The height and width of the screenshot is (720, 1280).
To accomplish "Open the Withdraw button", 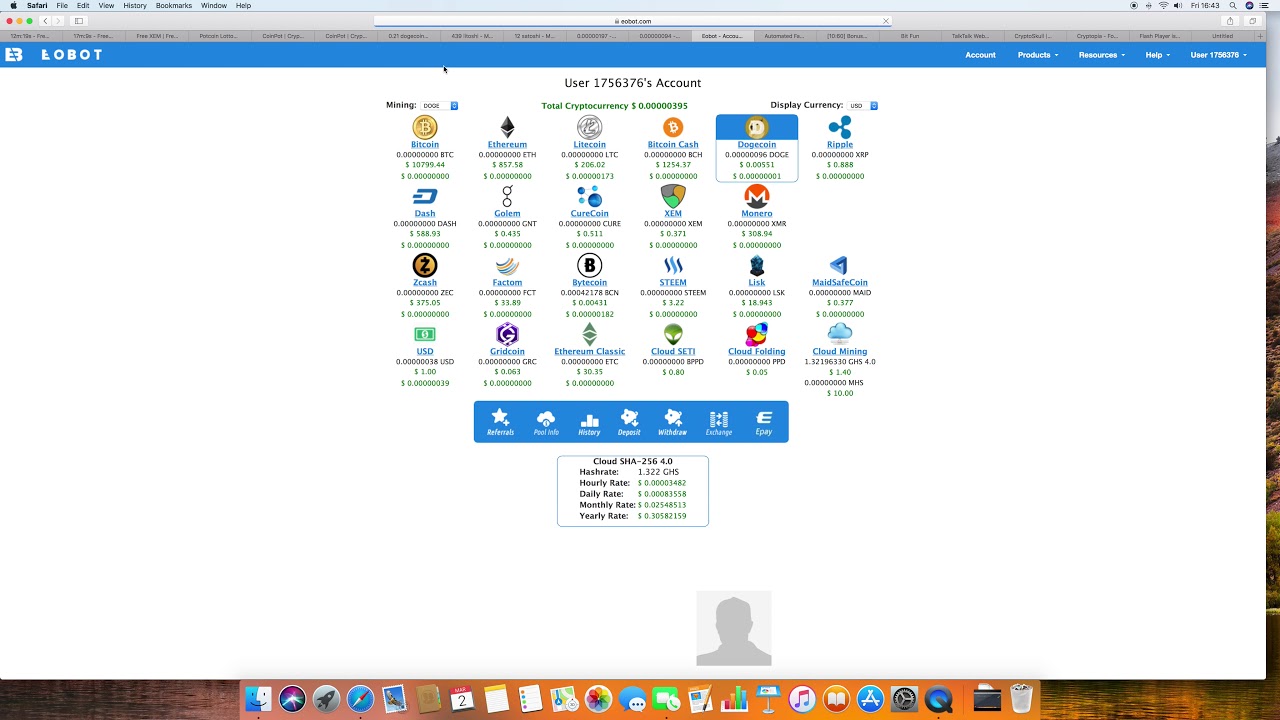I will [672, 422].
